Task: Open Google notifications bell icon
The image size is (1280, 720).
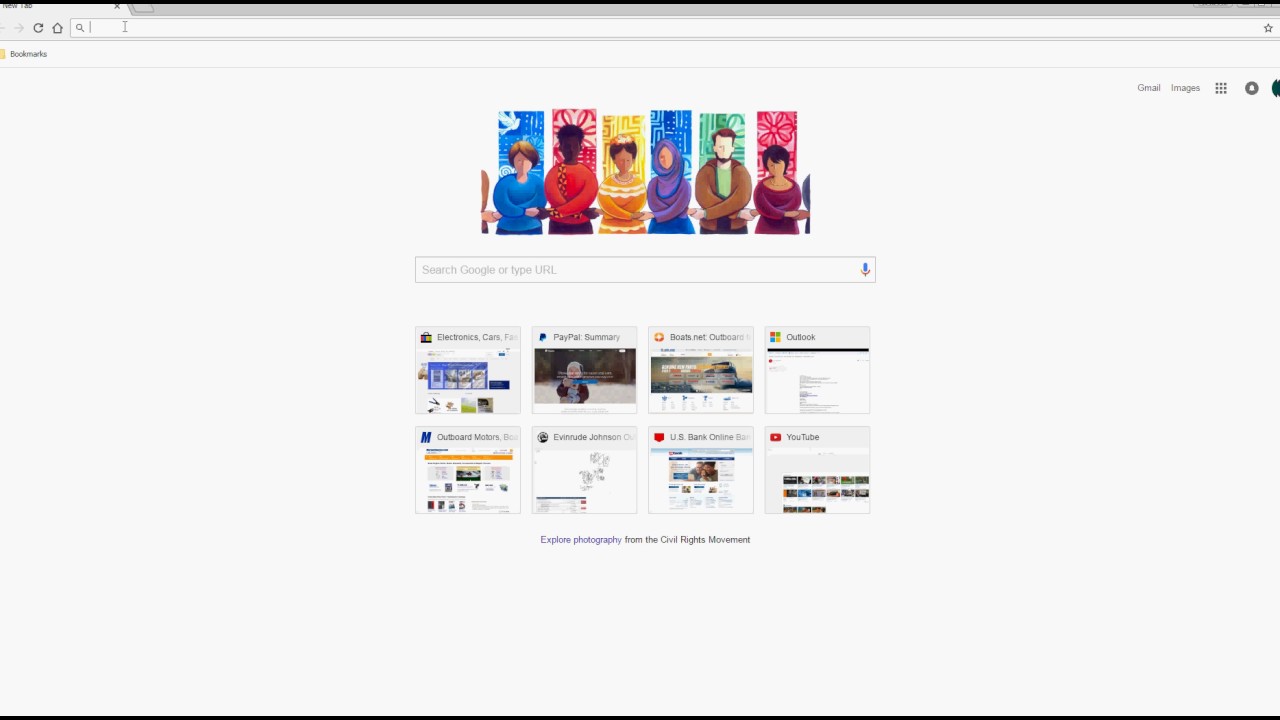Action: [1251, 88]
